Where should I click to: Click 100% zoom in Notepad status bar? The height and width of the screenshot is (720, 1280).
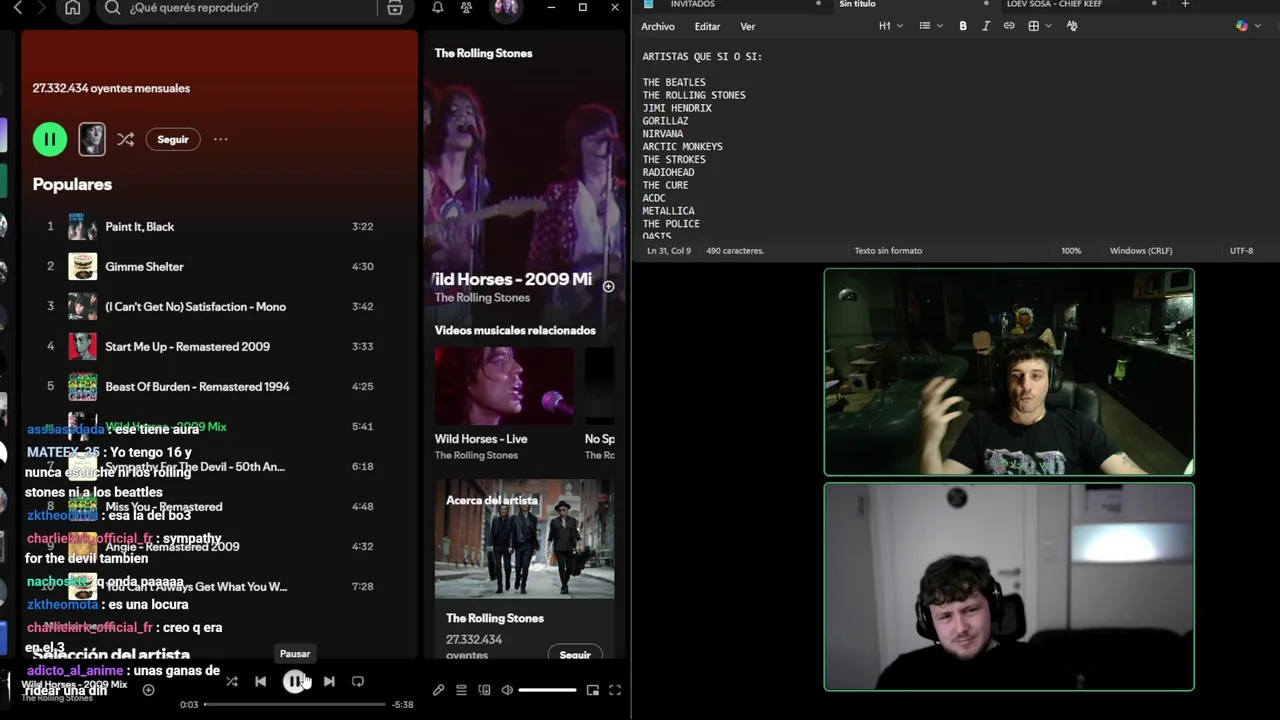[x=1071, y=251]
